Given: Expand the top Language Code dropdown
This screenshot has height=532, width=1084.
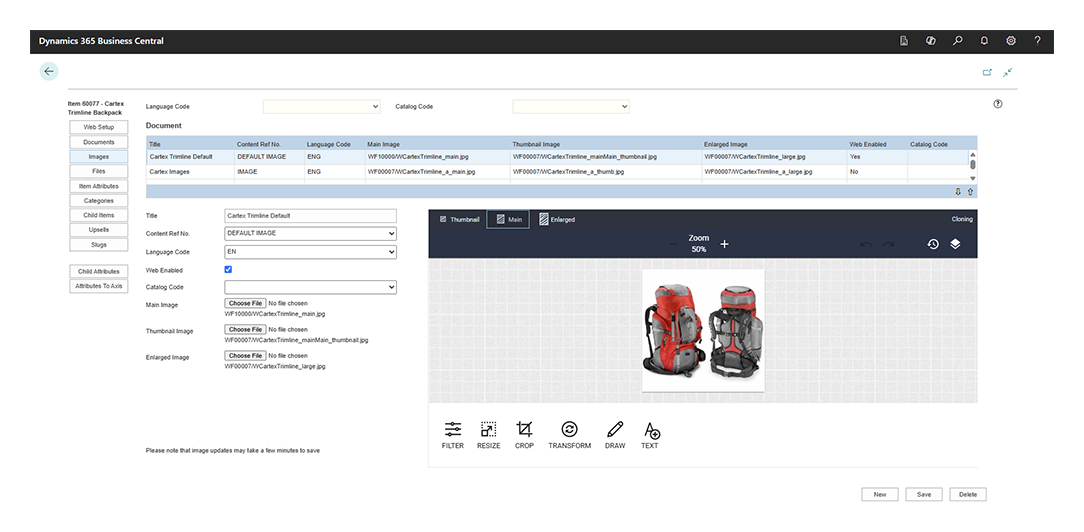Looking at the screenshot, I should click(321, 106).
